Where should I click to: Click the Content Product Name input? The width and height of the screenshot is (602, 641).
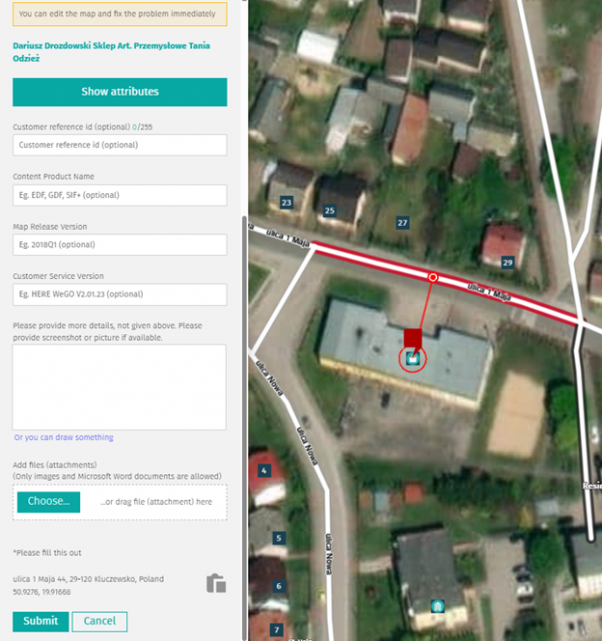120,195
